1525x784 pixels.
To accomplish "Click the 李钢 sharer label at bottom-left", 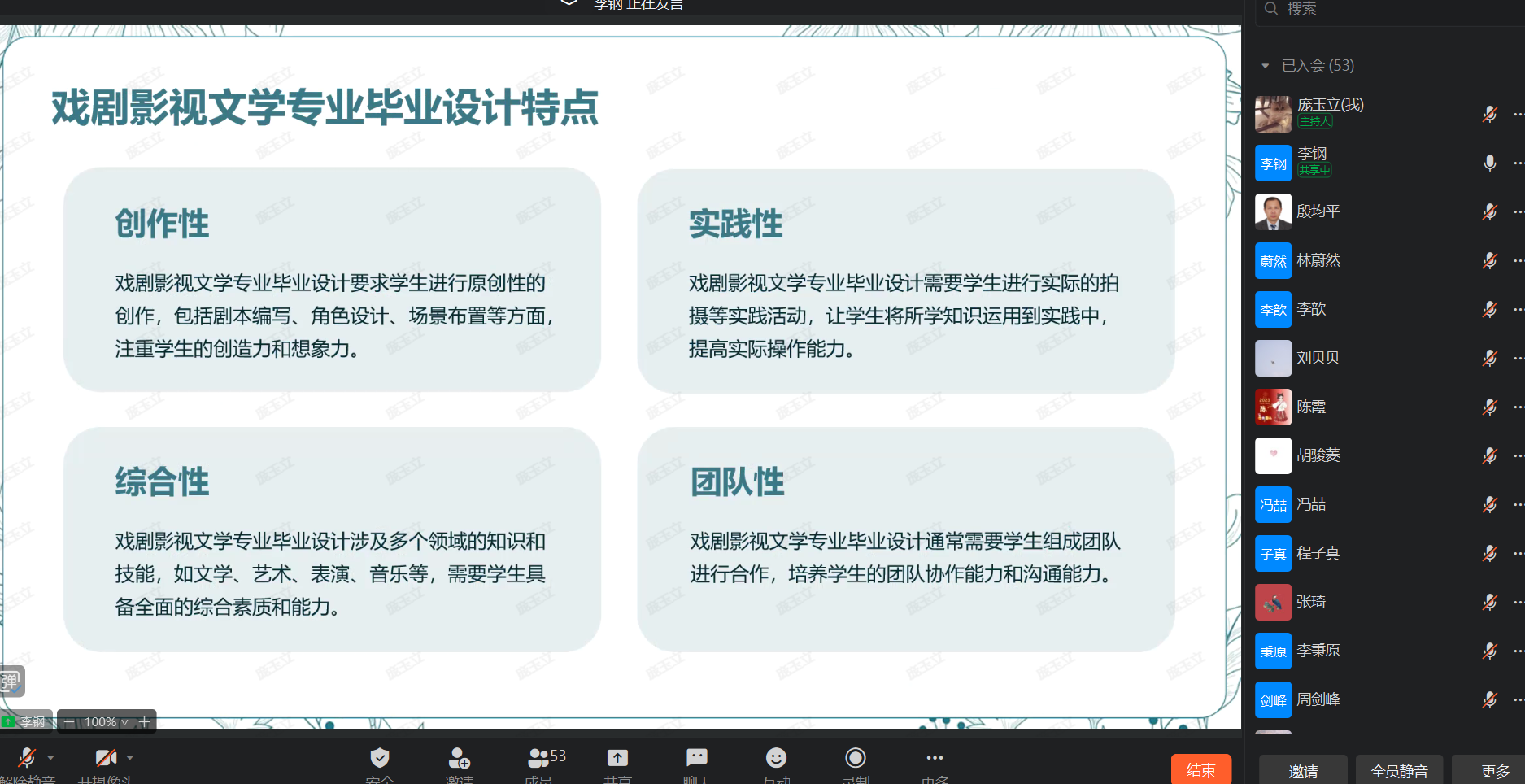I will tap(26, 722).
